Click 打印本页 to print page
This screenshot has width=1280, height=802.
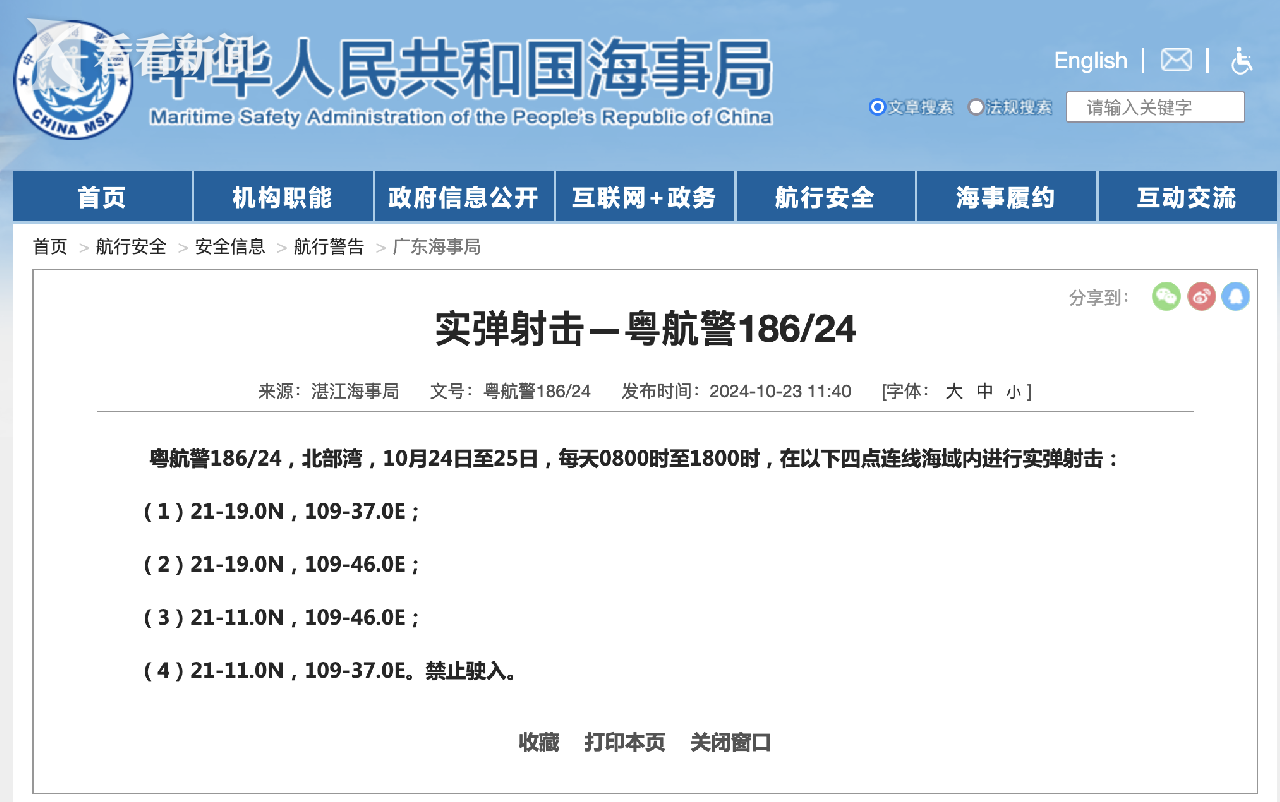coord(625,742)
